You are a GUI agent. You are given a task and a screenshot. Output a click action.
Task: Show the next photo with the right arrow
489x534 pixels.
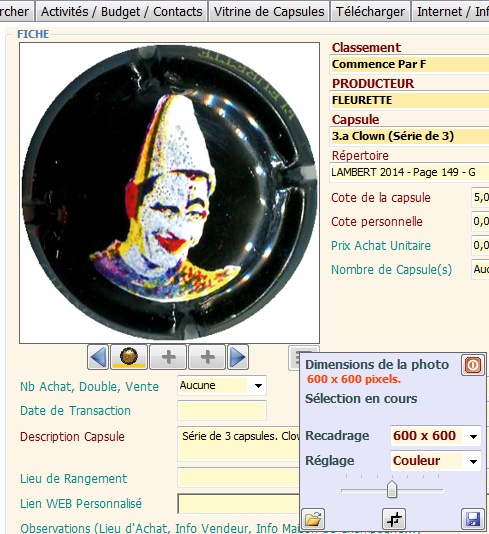(238, 357)
